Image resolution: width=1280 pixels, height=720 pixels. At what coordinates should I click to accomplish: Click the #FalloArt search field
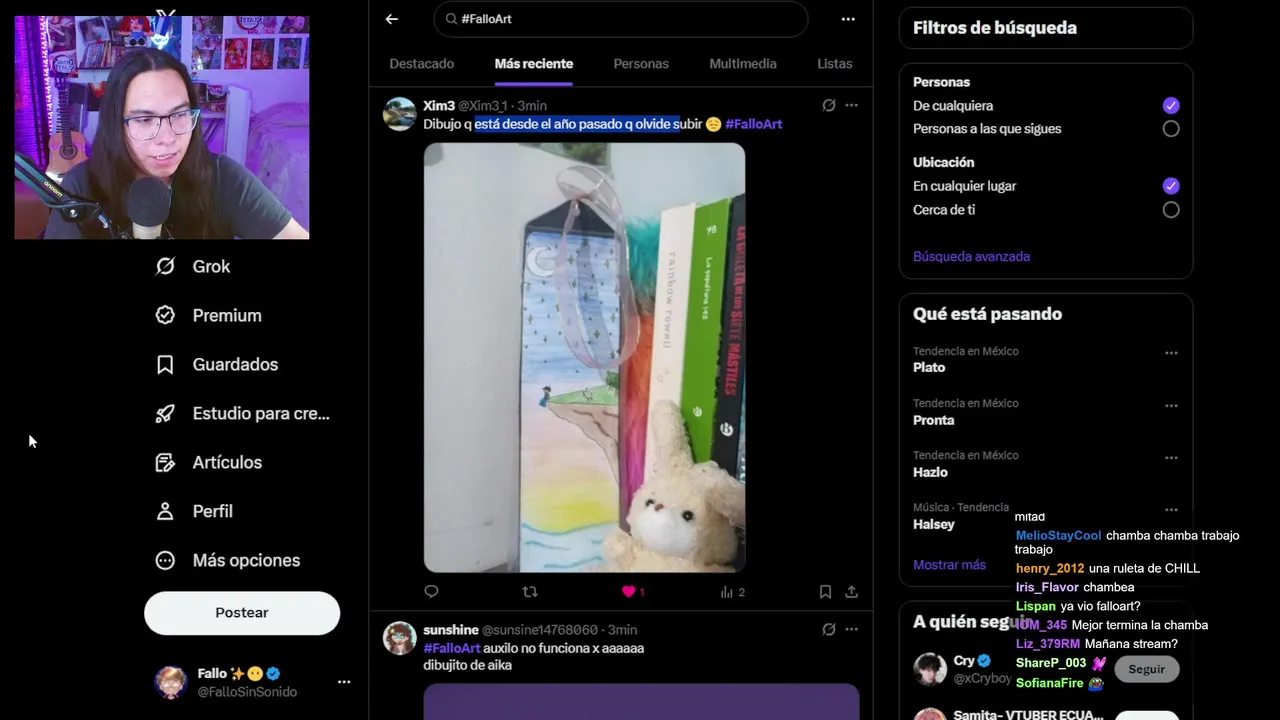tap(620, 19)
